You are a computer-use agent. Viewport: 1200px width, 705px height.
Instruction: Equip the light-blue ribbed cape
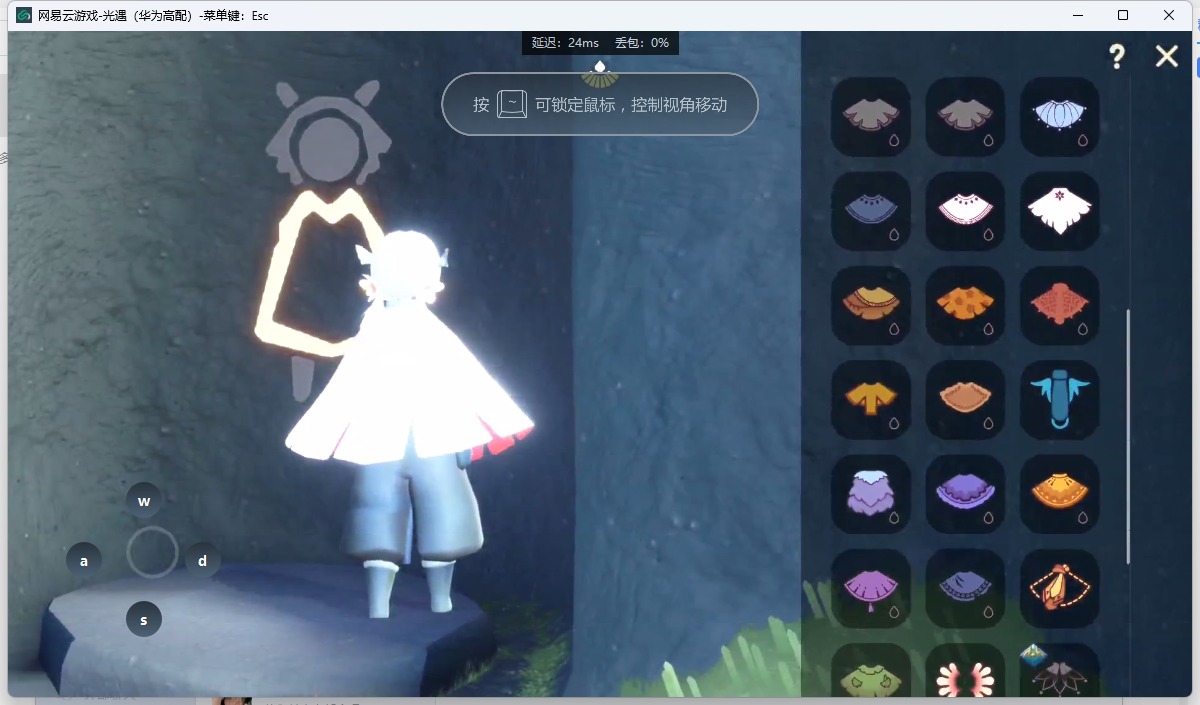[1059, 116]
